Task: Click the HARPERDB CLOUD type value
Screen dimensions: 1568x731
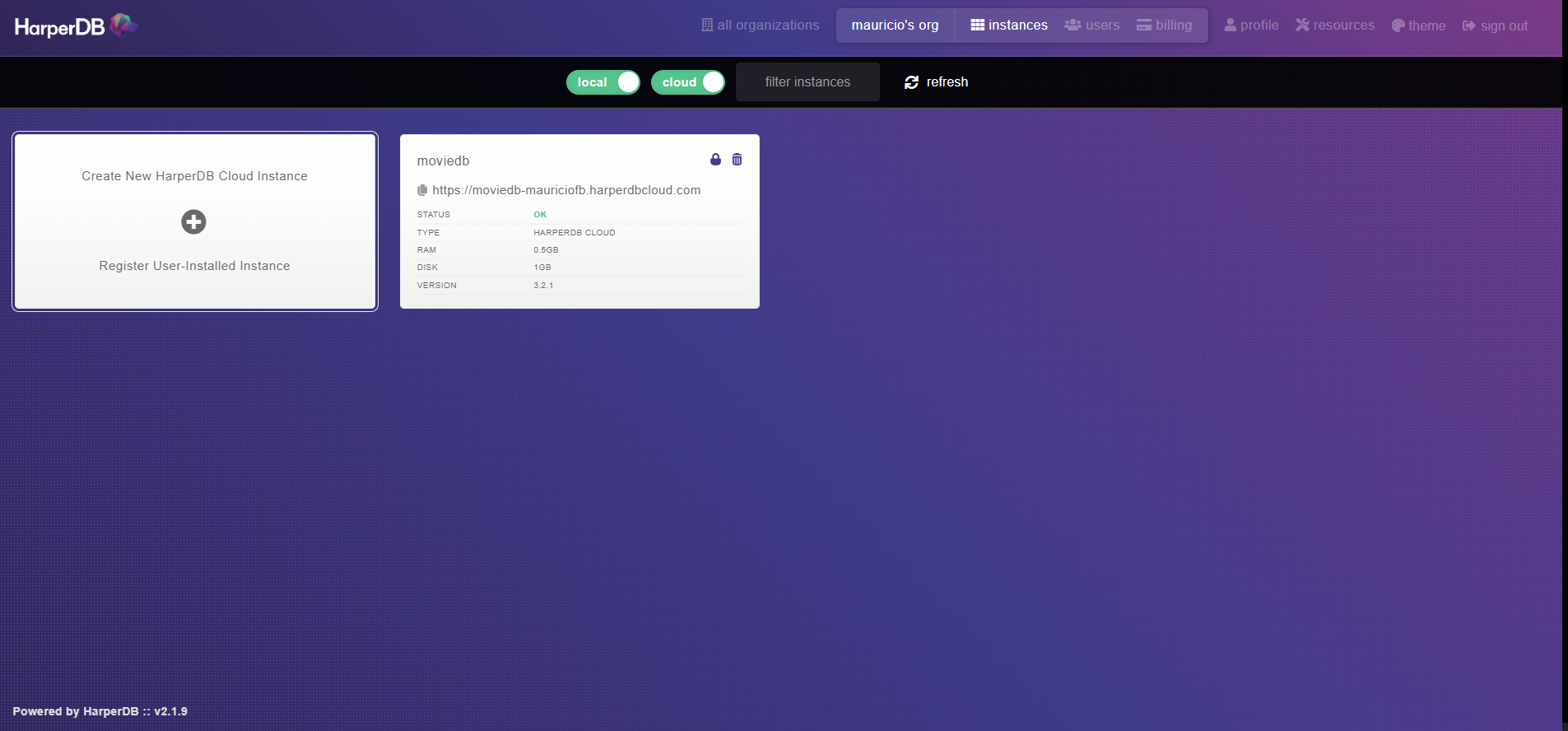Action: pos(575,233)
